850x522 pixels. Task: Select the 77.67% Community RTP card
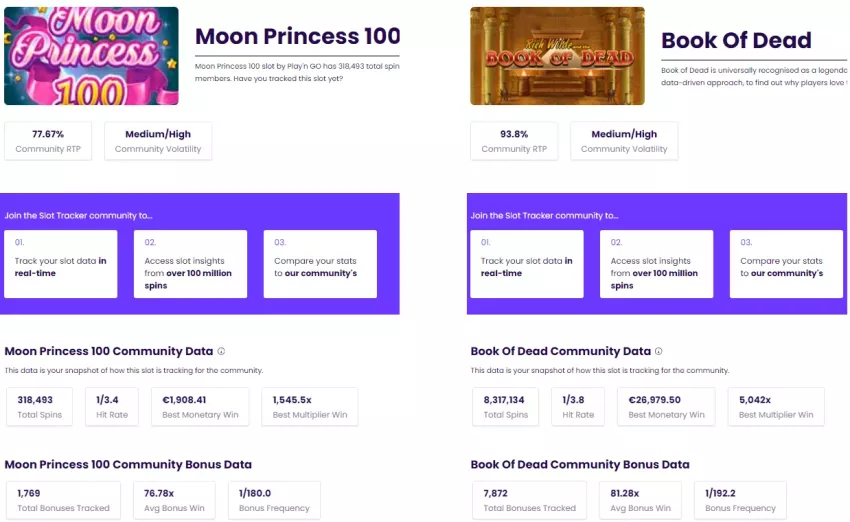48,141
